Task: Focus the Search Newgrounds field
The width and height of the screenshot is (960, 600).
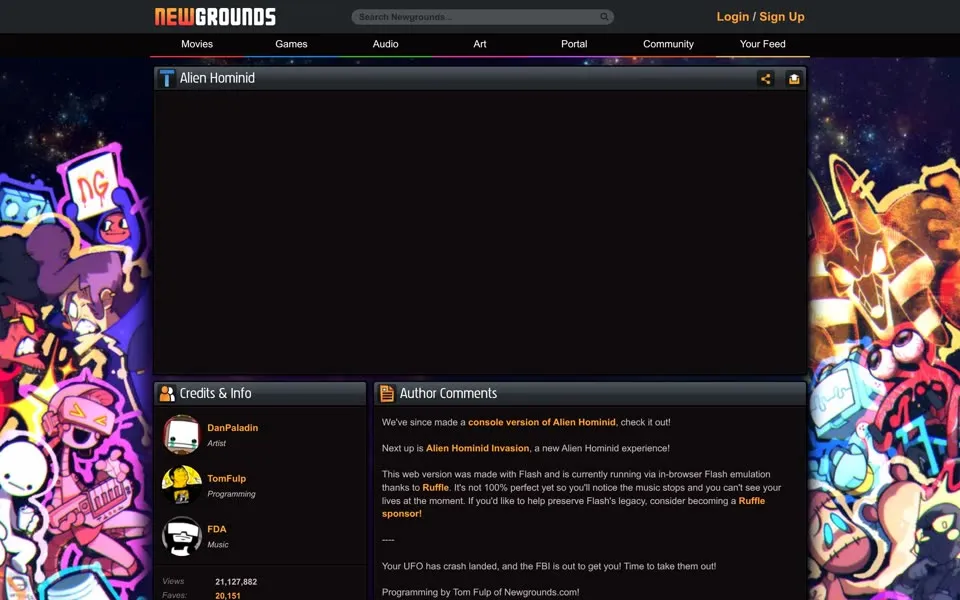Action: [x=482, y=17]
